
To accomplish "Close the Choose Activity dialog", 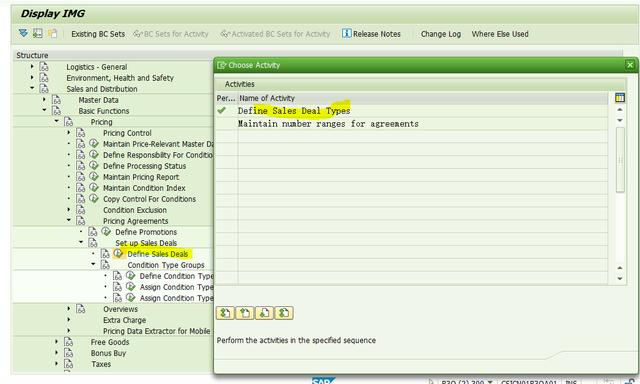I will click(630, 65).
